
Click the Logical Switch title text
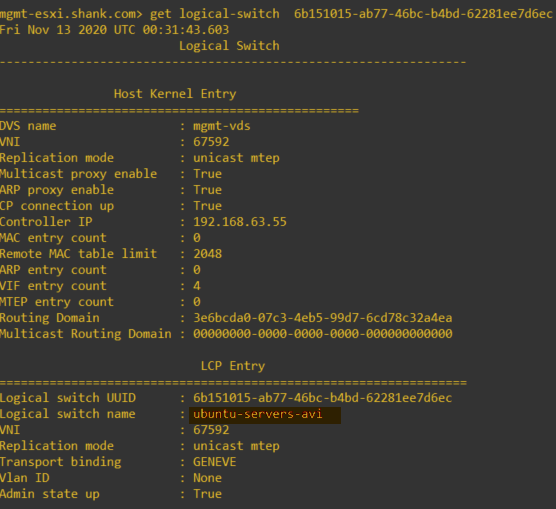(x=229, y=46)
